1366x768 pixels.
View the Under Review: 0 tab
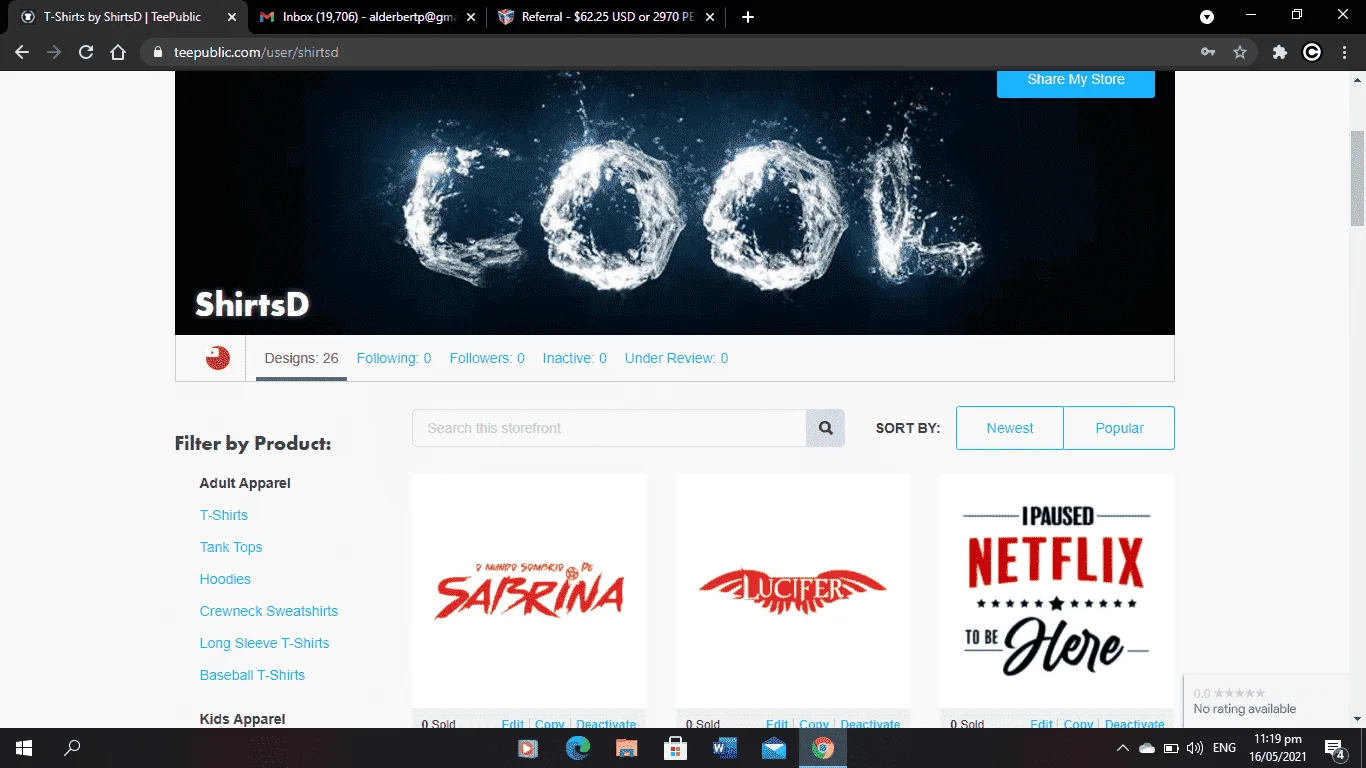point(676,358)
